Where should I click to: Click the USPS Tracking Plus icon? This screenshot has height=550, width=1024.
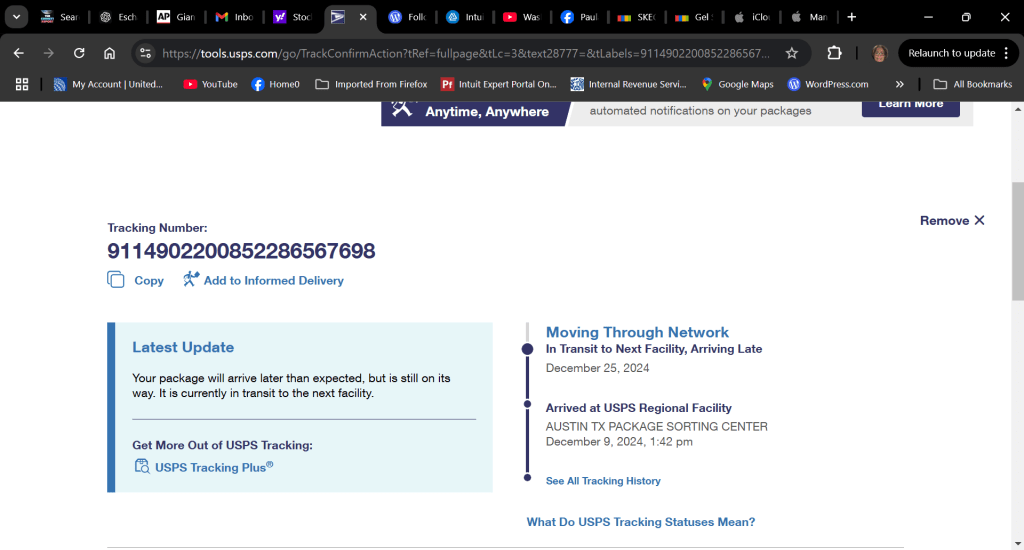(x=141, y=466)
